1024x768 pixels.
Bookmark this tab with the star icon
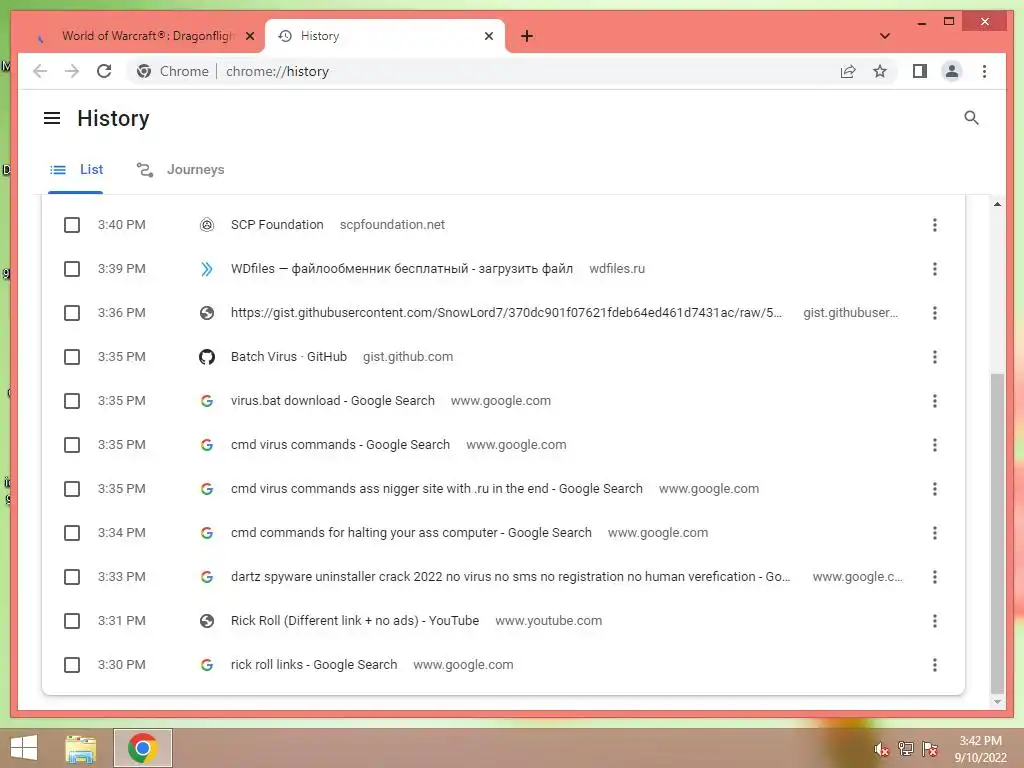coord(880,71)
